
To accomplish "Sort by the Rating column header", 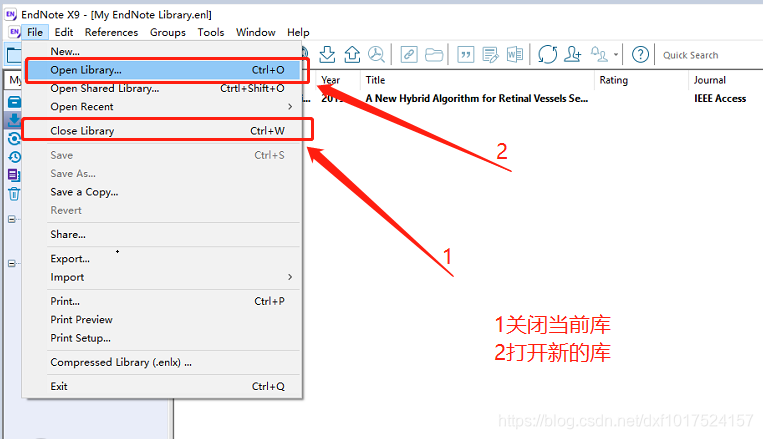I will click(641, 80).
